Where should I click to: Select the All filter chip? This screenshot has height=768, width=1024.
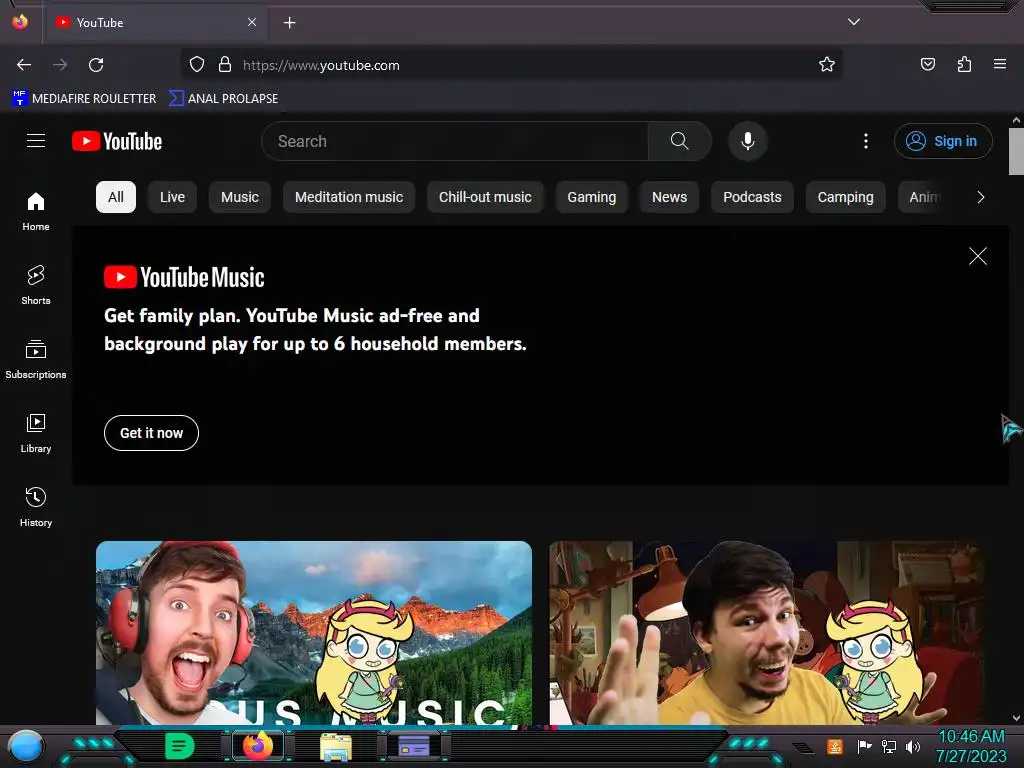click(116, 197)
